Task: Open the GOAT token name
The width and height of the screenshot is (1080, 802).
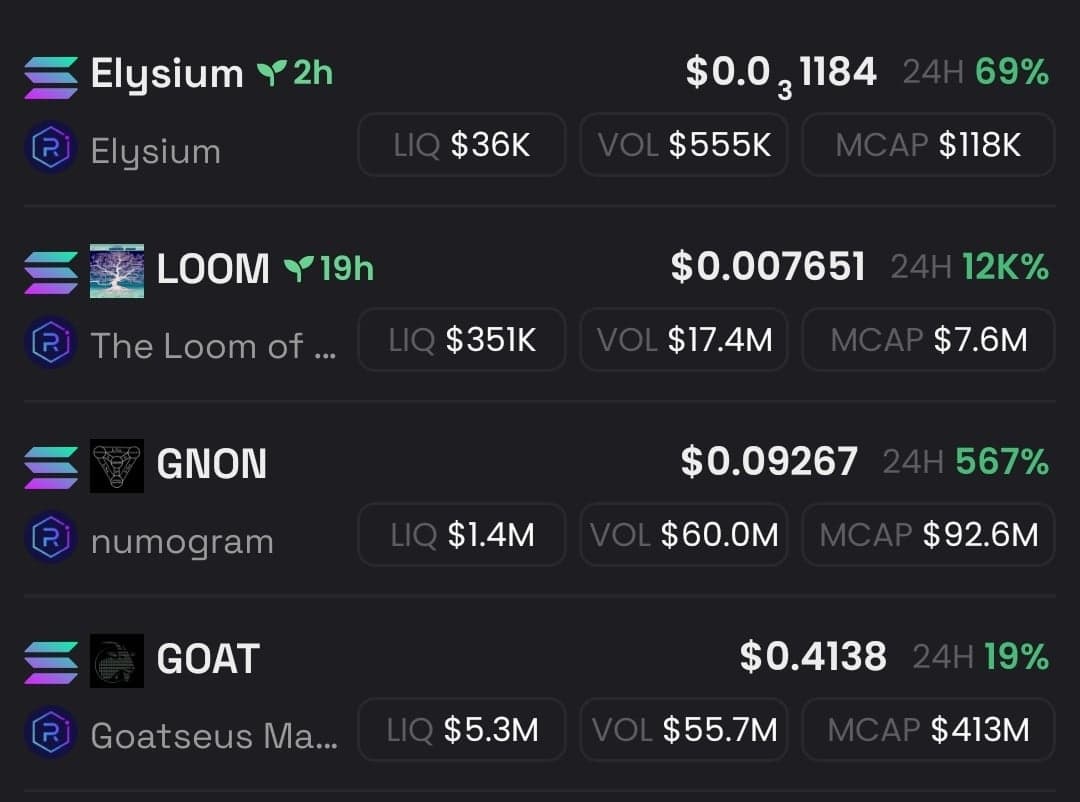Action: pos(208,659)
